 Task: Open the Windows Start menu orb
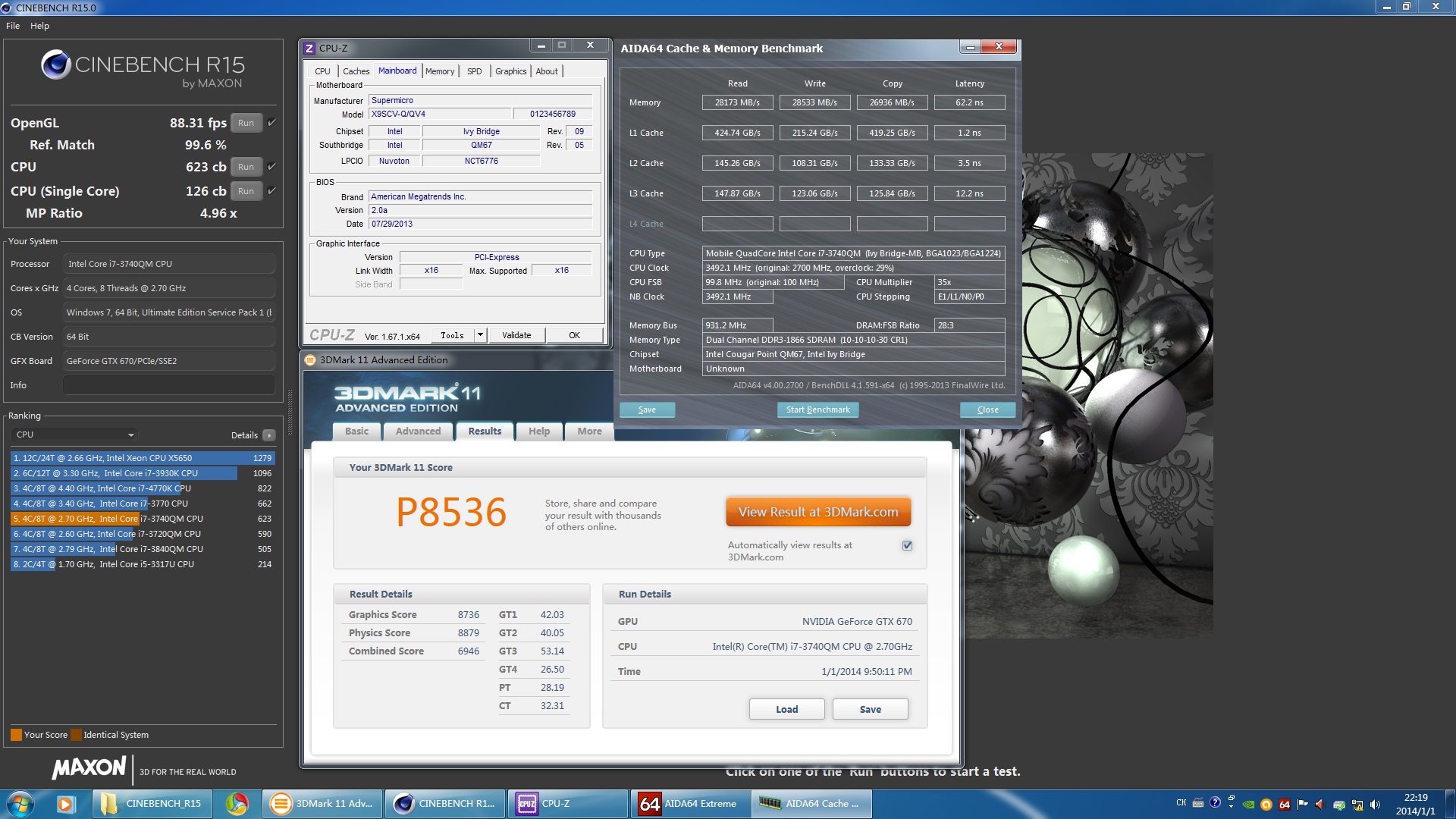pyautogui.click(x=20, y=804)
